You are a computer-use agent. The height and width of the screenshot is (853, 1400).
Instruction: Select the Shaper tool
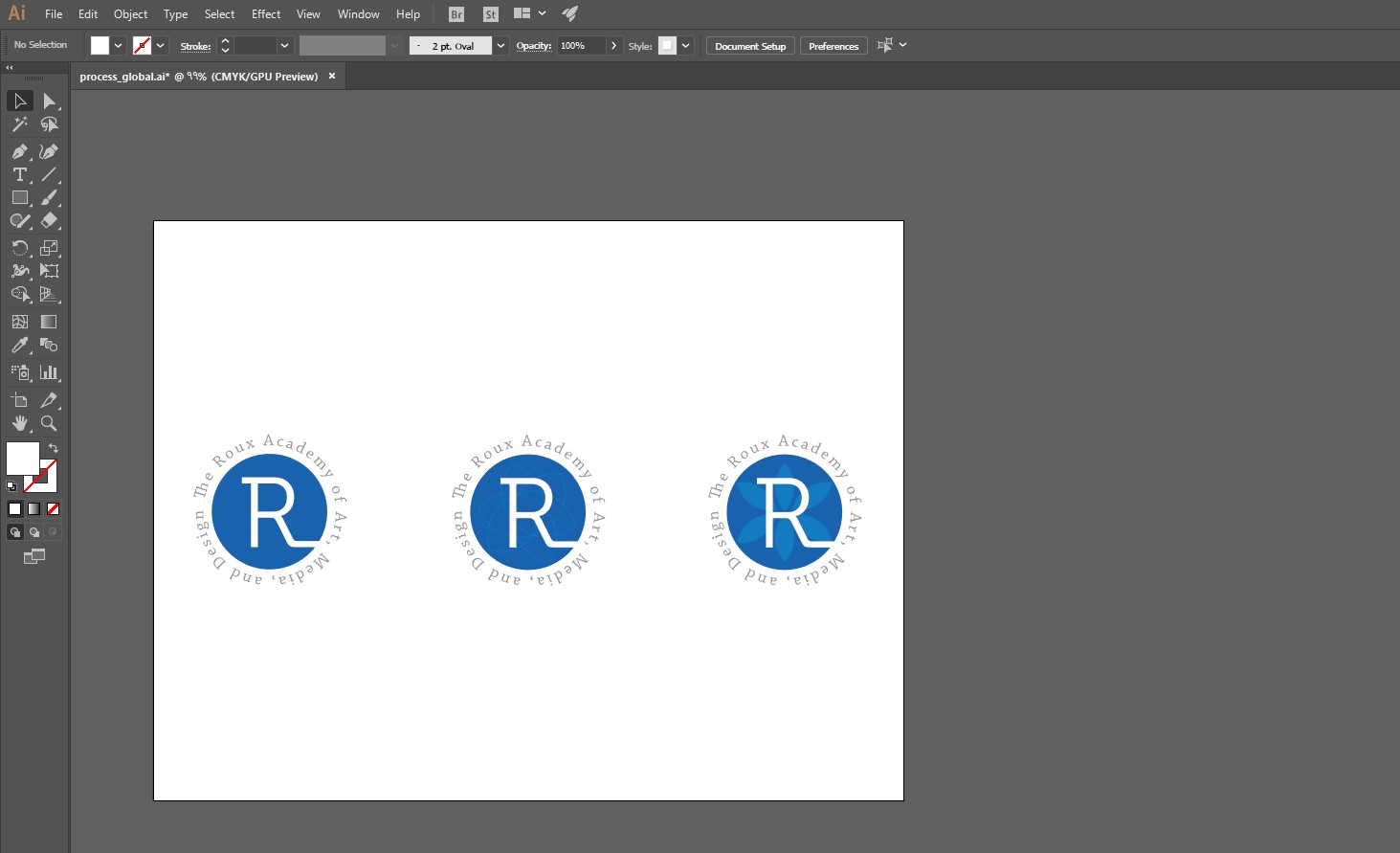click(20, 220)
